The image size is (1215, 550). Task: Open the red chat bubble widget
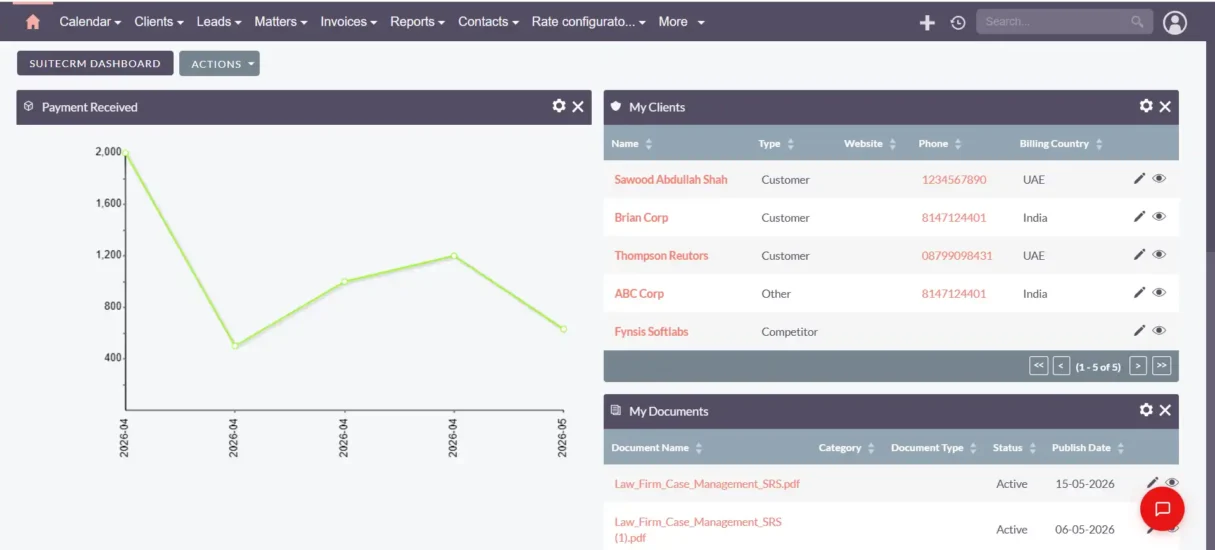coord(1162,508)
